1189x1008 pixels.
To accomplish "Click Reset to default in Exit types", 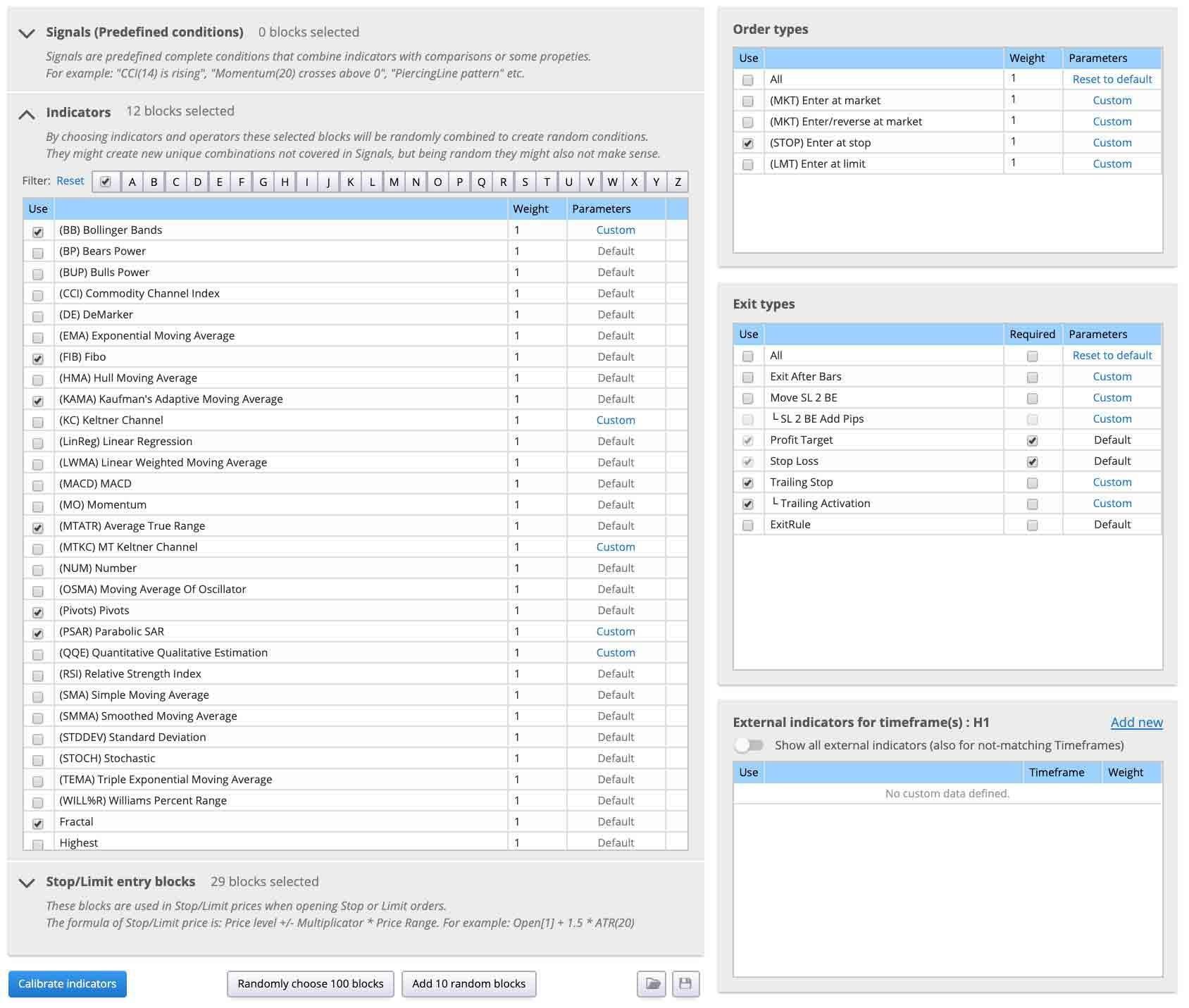I will [1112, 356].
